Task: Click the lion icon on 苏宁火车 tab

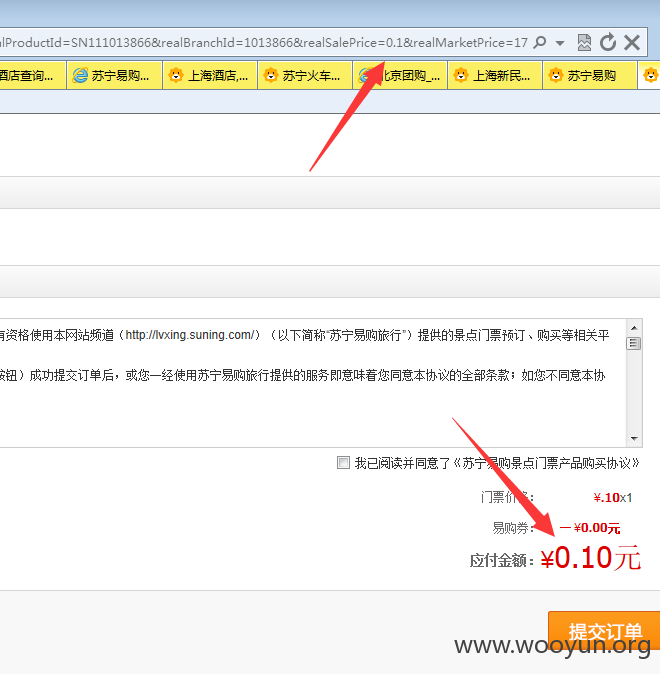Action: (x=270, y=75)
